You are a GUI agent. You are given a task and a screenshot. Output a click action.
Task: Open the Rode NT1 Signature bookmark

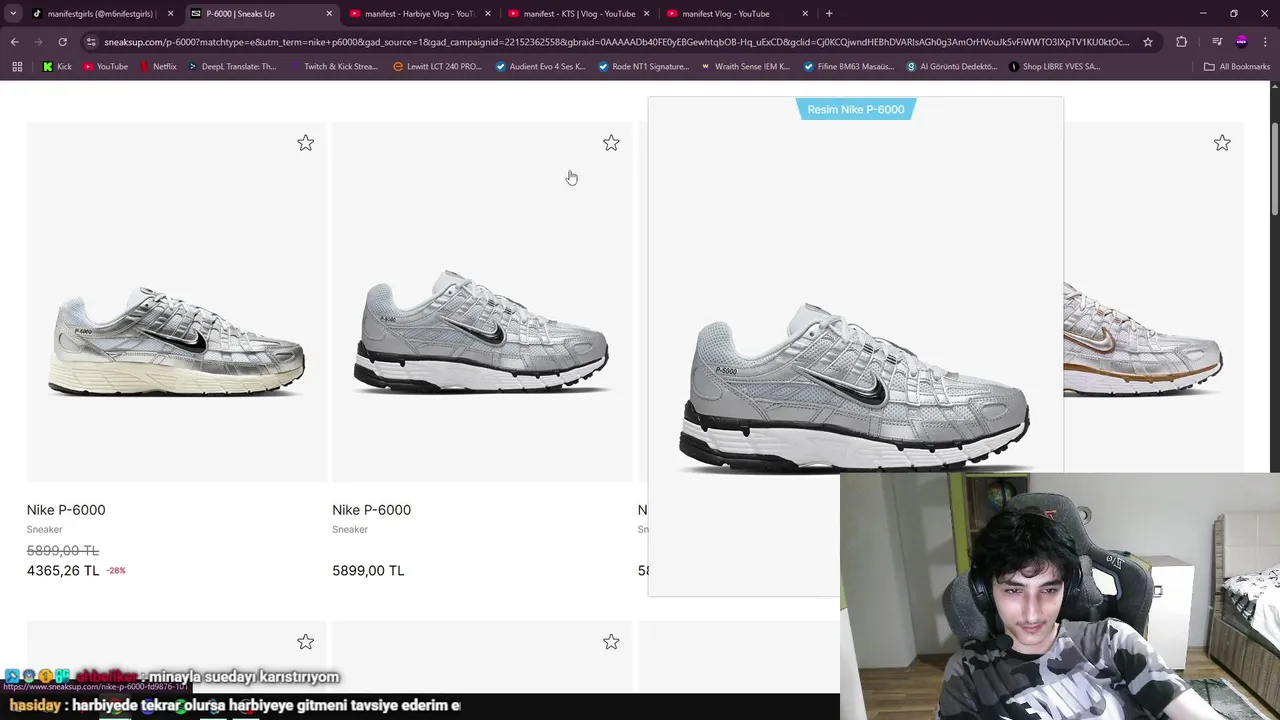(643, 66)
